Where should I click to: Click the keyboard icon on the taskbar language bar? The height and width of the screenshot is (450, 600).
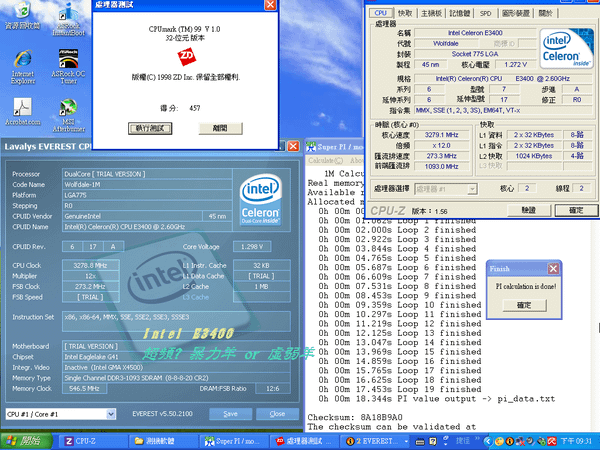420,442
